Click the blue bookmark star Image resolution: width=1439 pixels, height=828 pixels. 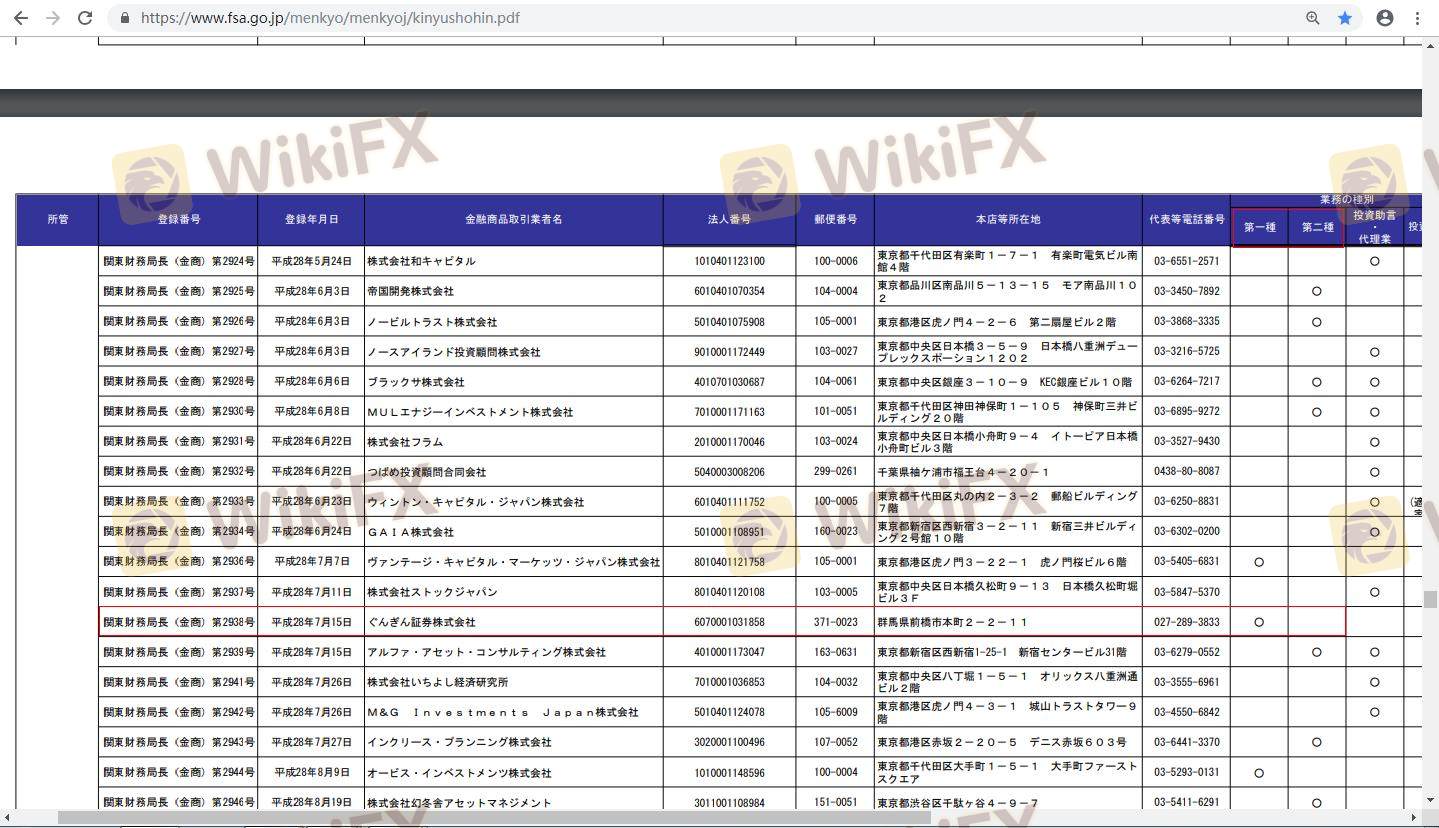click(1345, 18)
